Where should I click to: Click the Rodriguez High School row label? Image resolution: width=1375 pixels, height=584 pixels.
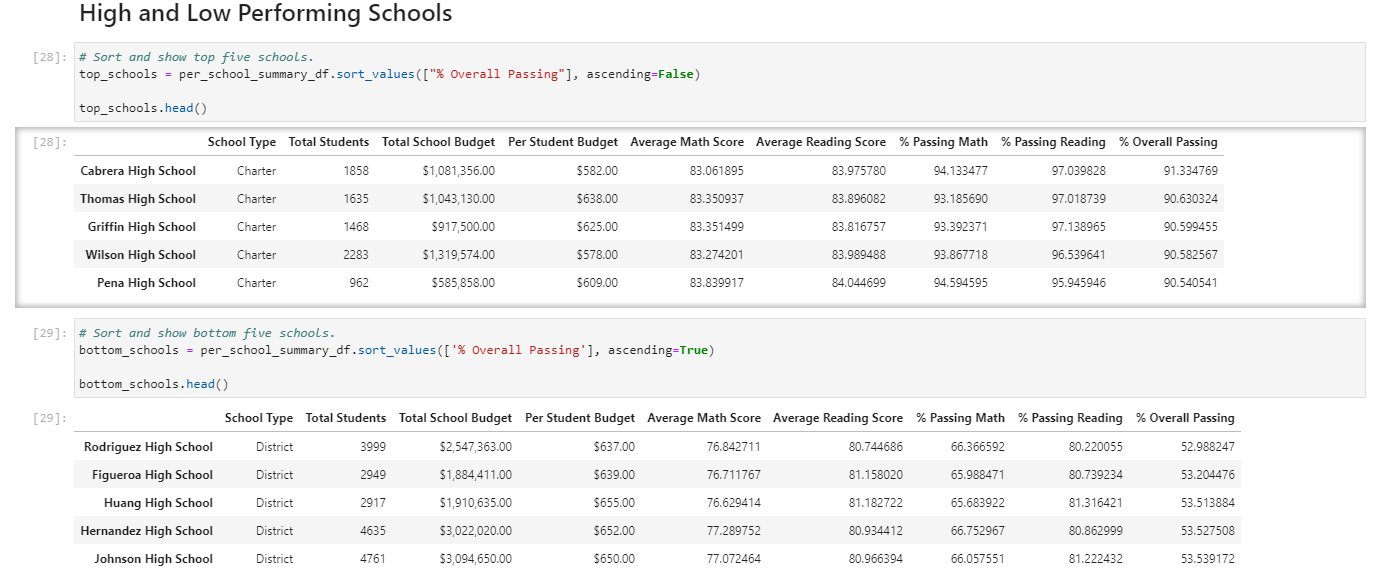pyautogui.click(x=148, y=447)
